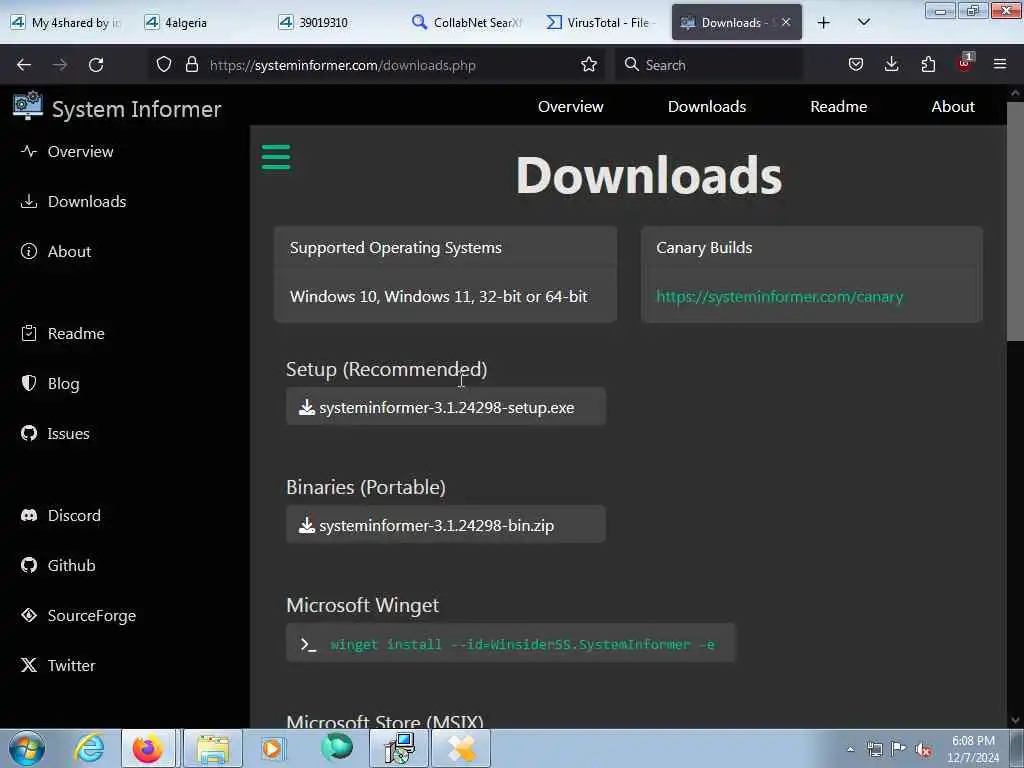This screenshot has width=1024, height=768.
Task: Close the Downloads tab
Action: coord(786,22)
